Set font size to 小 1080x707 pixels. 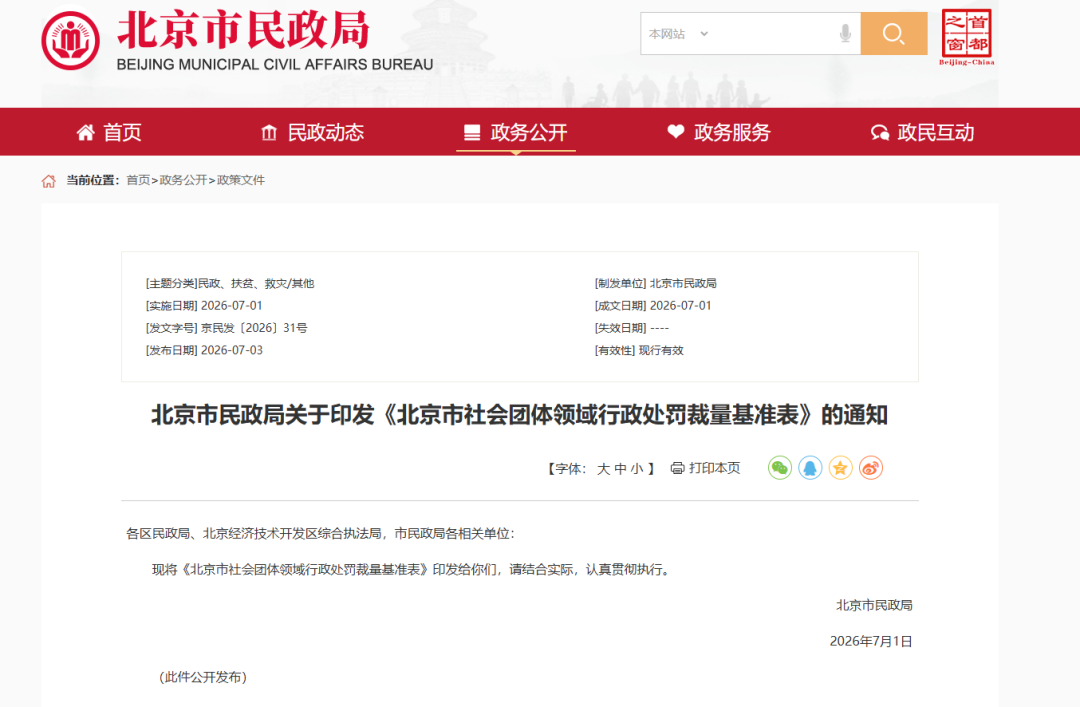tap(637, 469)
